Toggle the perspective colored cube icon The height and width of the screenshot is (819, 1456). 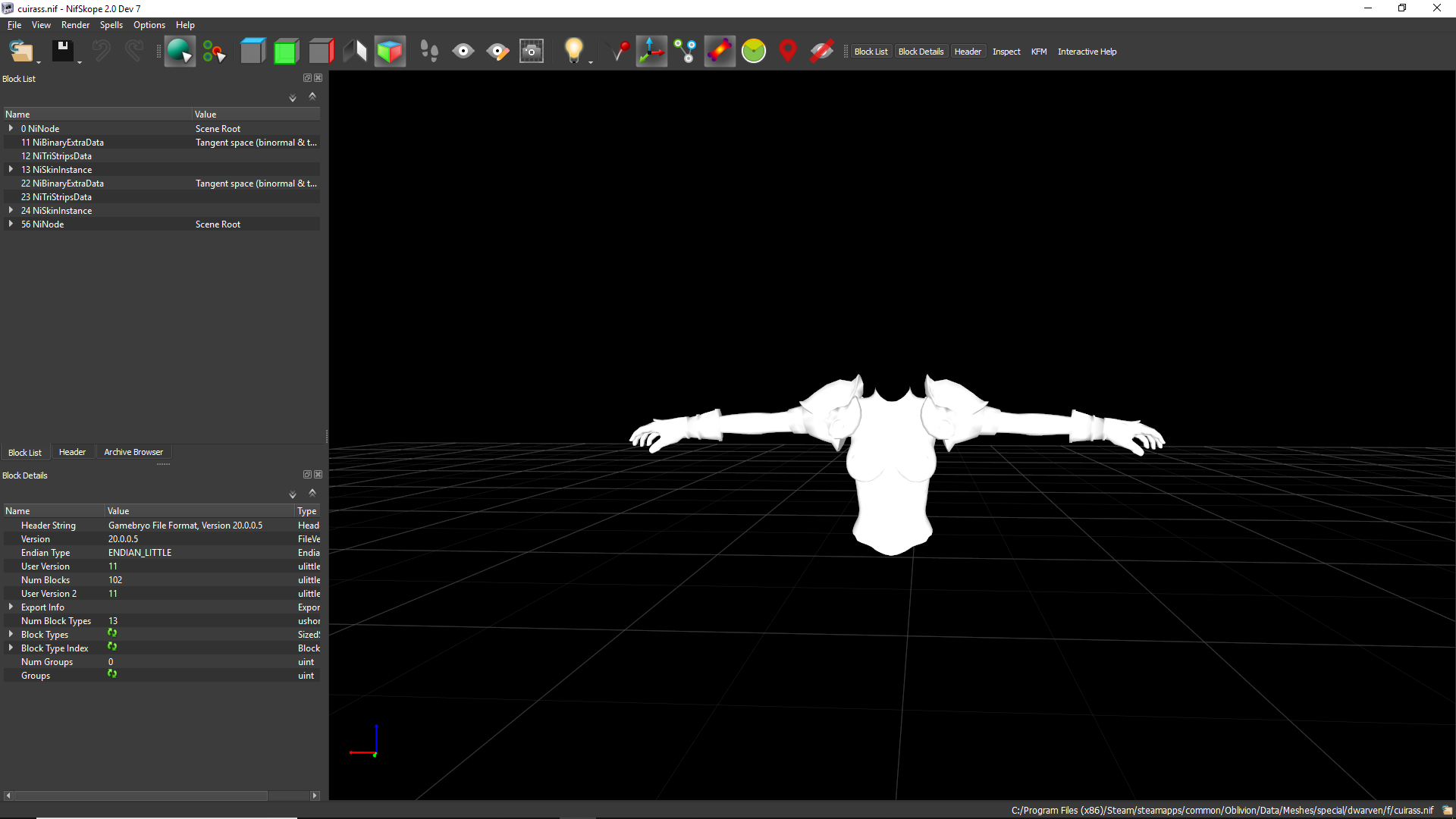pyautogui.click(x=390, y=52)
